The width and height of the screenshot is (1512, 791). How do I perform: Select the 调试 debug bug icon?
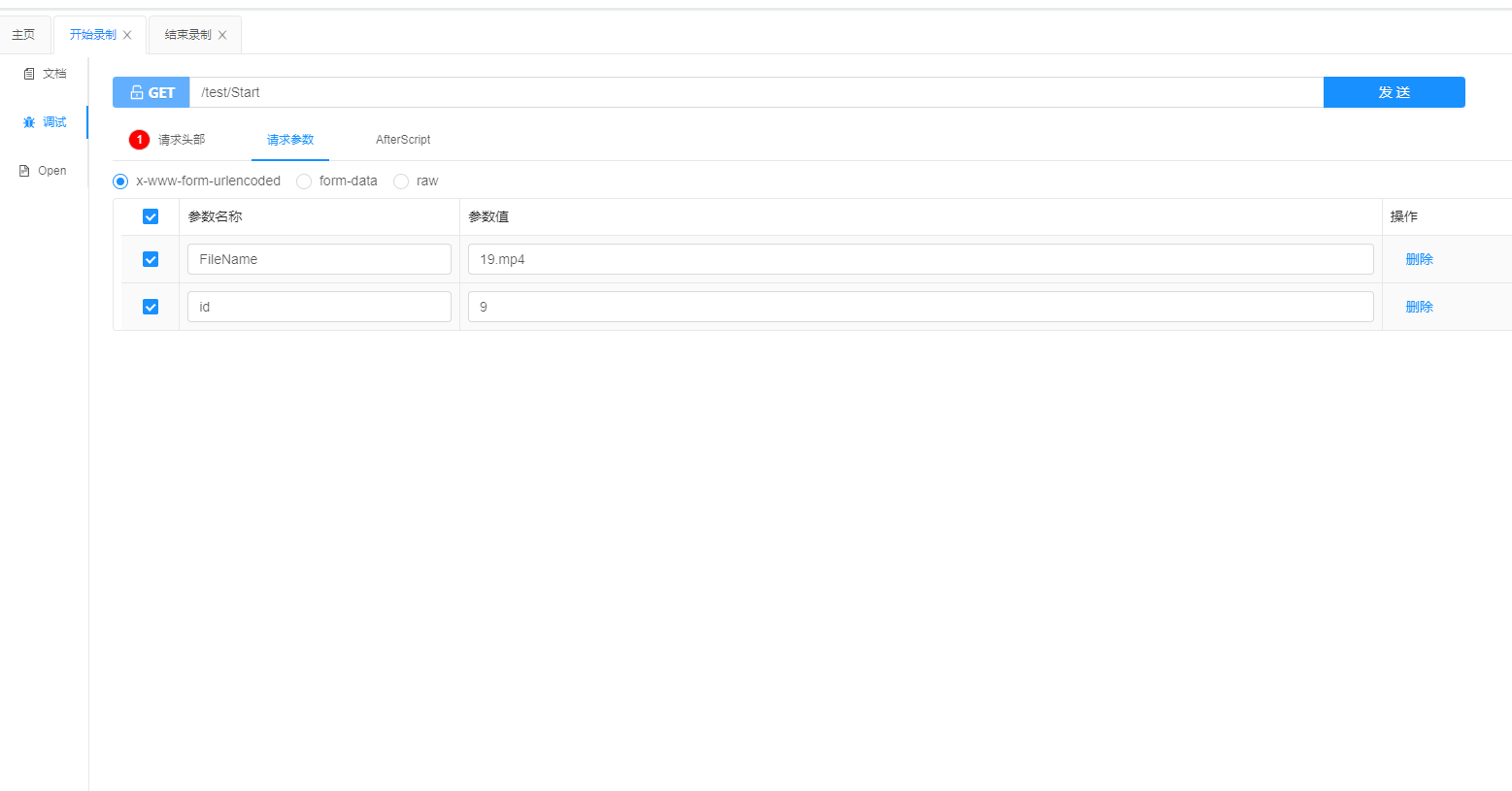[29, 121]
